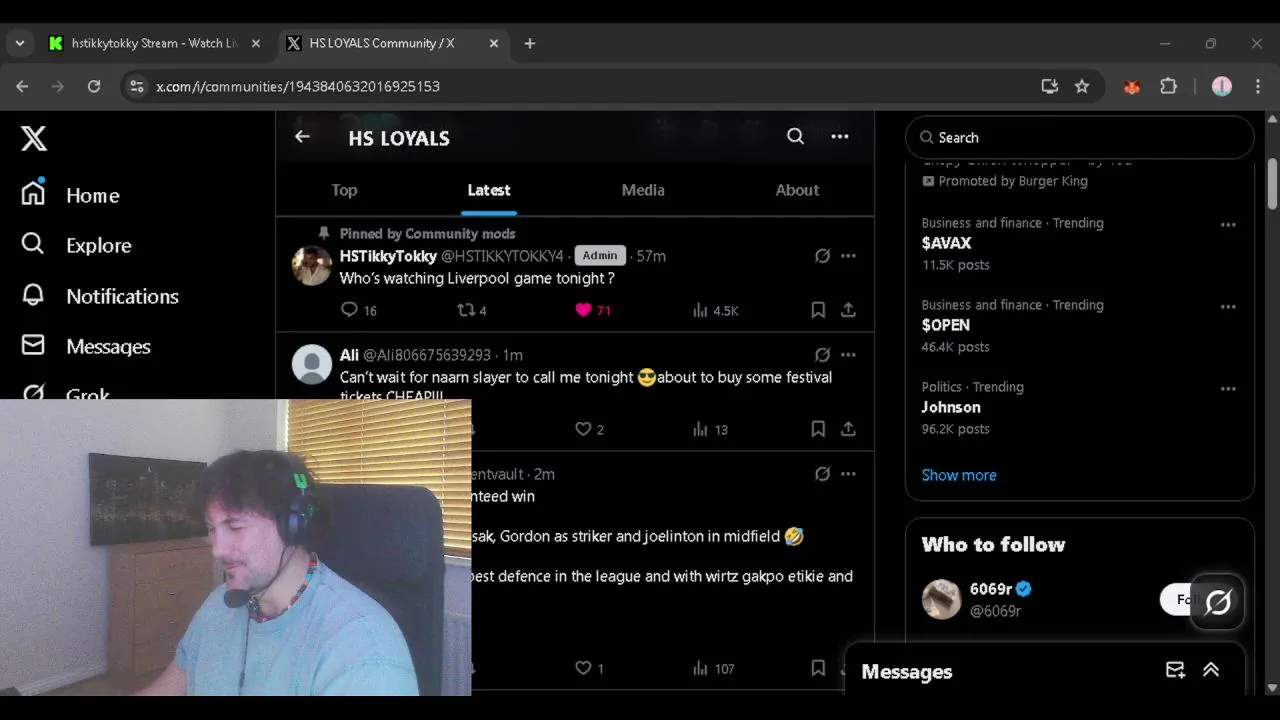Bookmark this page with the star

point(1082,86)
